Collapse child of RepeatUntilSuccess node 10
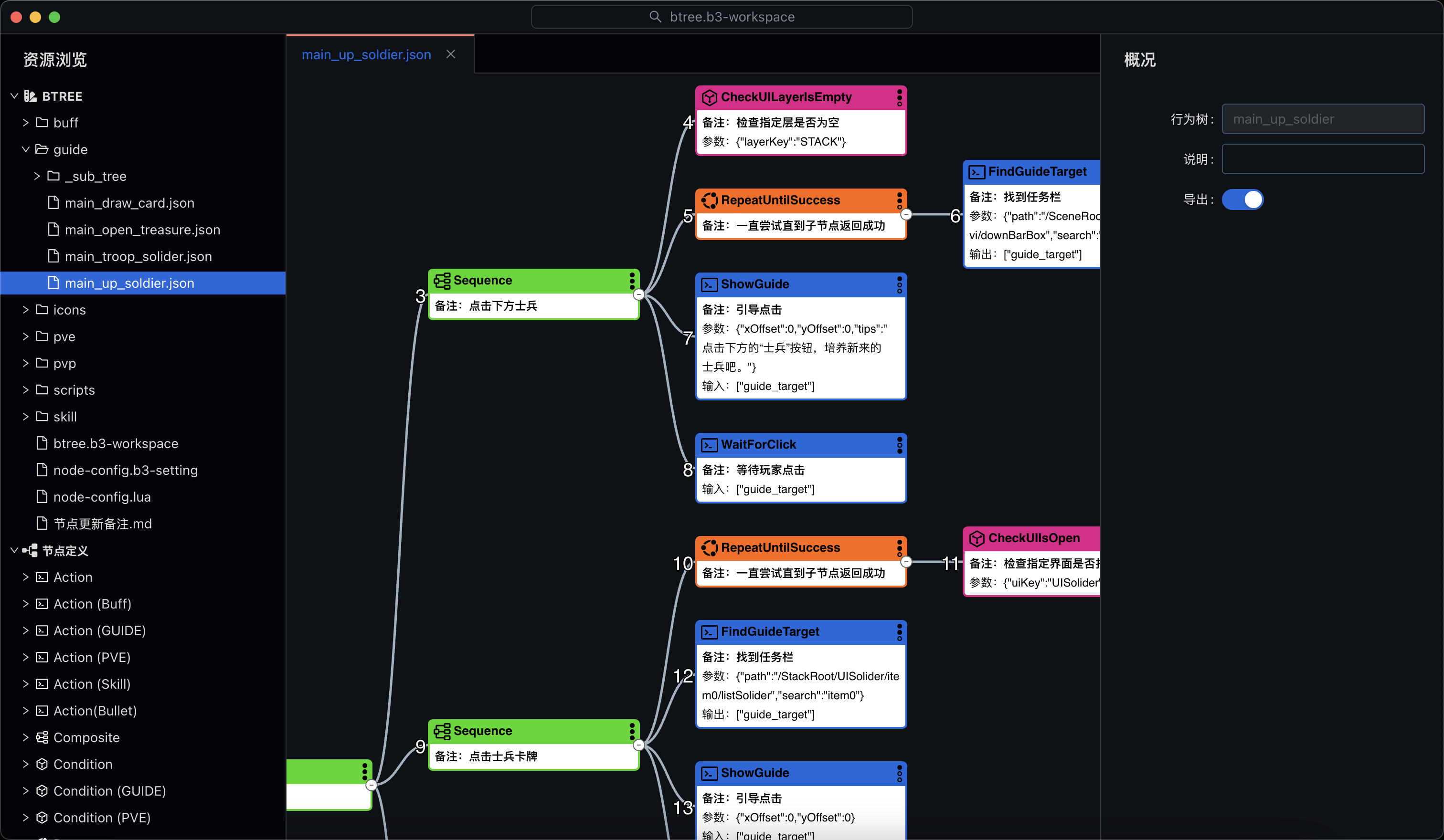Screen dimensions: 1444x840 (x=906, y=562)
